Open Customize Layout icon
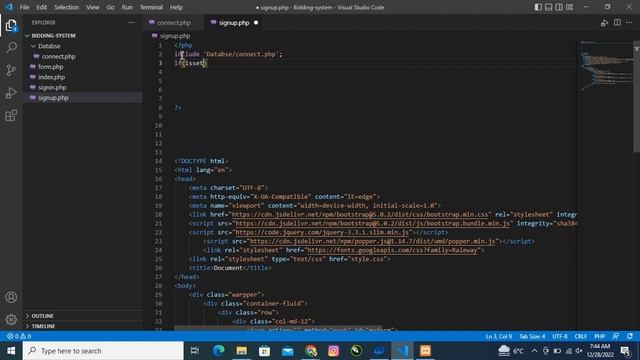This screenshot has height=360, width=640. (569, 7)
